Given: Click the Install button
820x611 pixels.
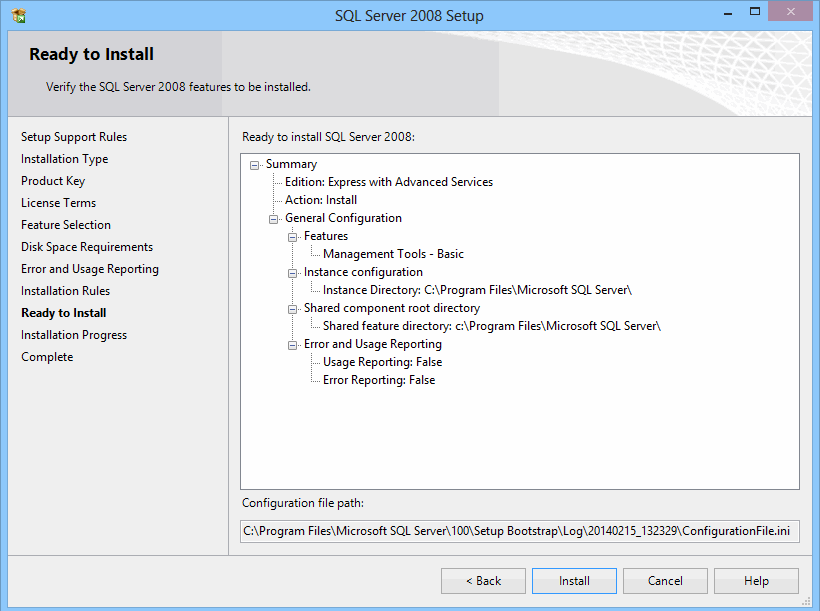Looking at the screenshot, I should (574, 581).
